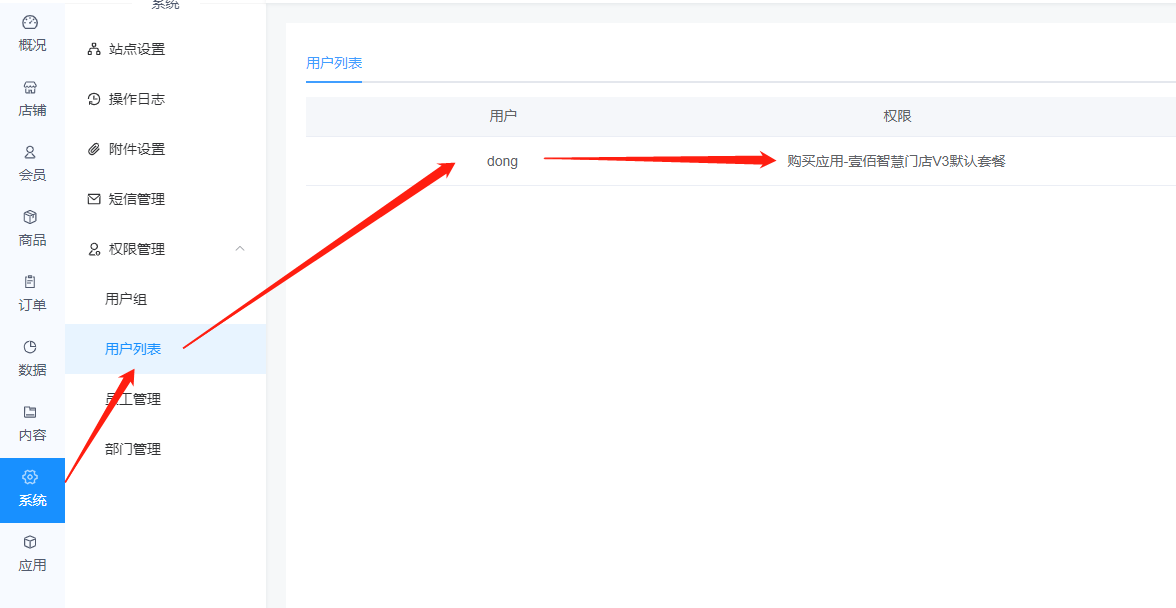Click the dong user cell
Screen dimensions: 1176x608
click(502, 161)
